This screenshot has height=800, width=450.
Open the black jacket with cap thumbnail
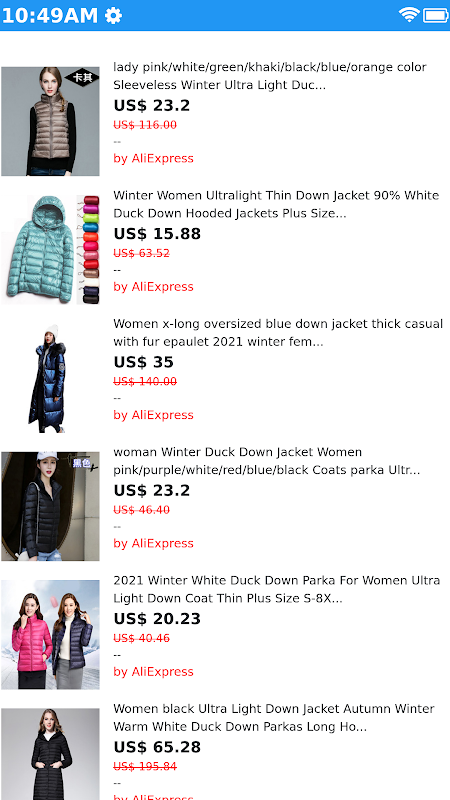(50, 506)
